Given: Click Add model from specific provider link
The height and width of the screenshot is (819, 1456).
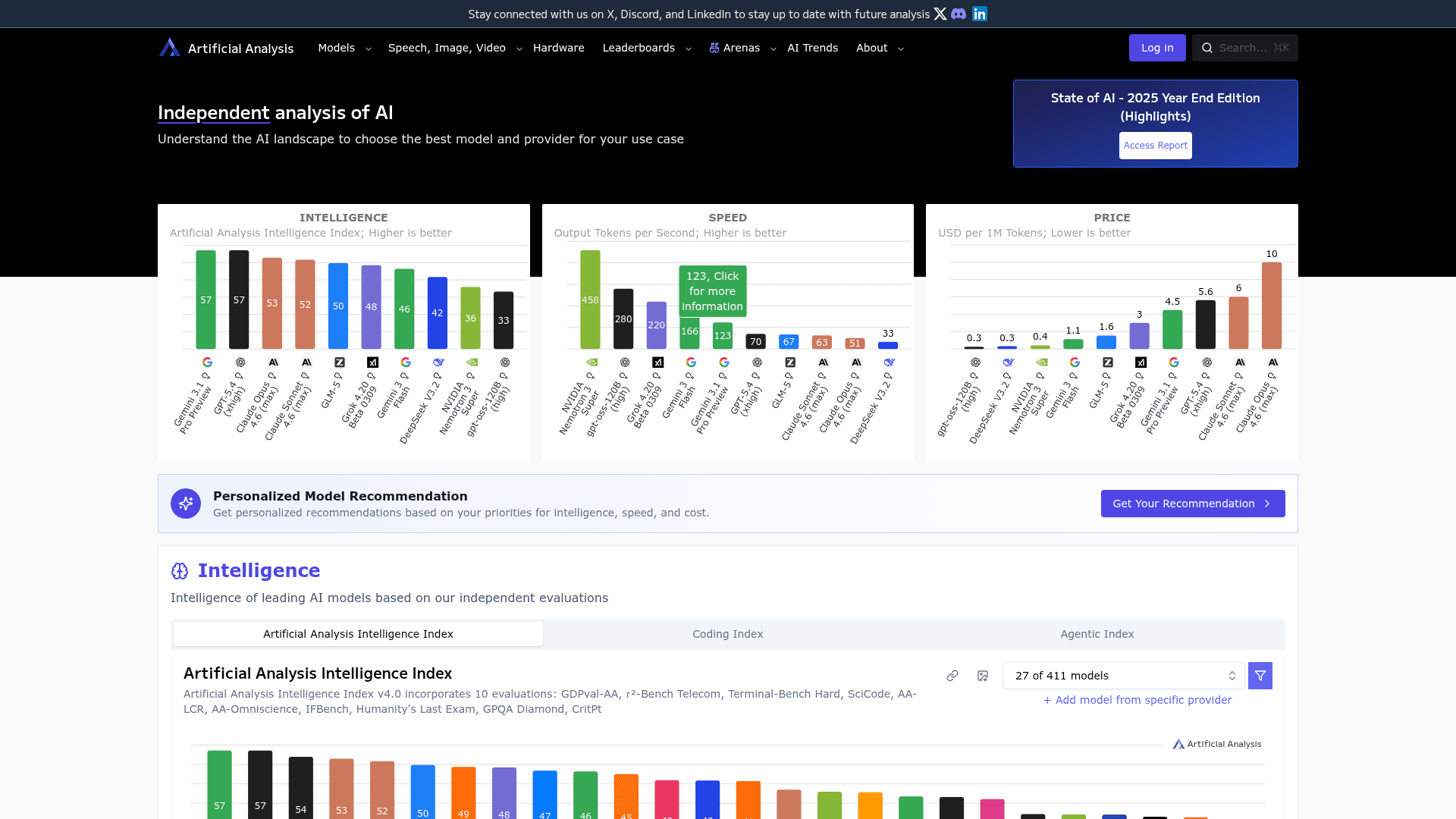Looking at the screenshot, I should pos(1136,700).
